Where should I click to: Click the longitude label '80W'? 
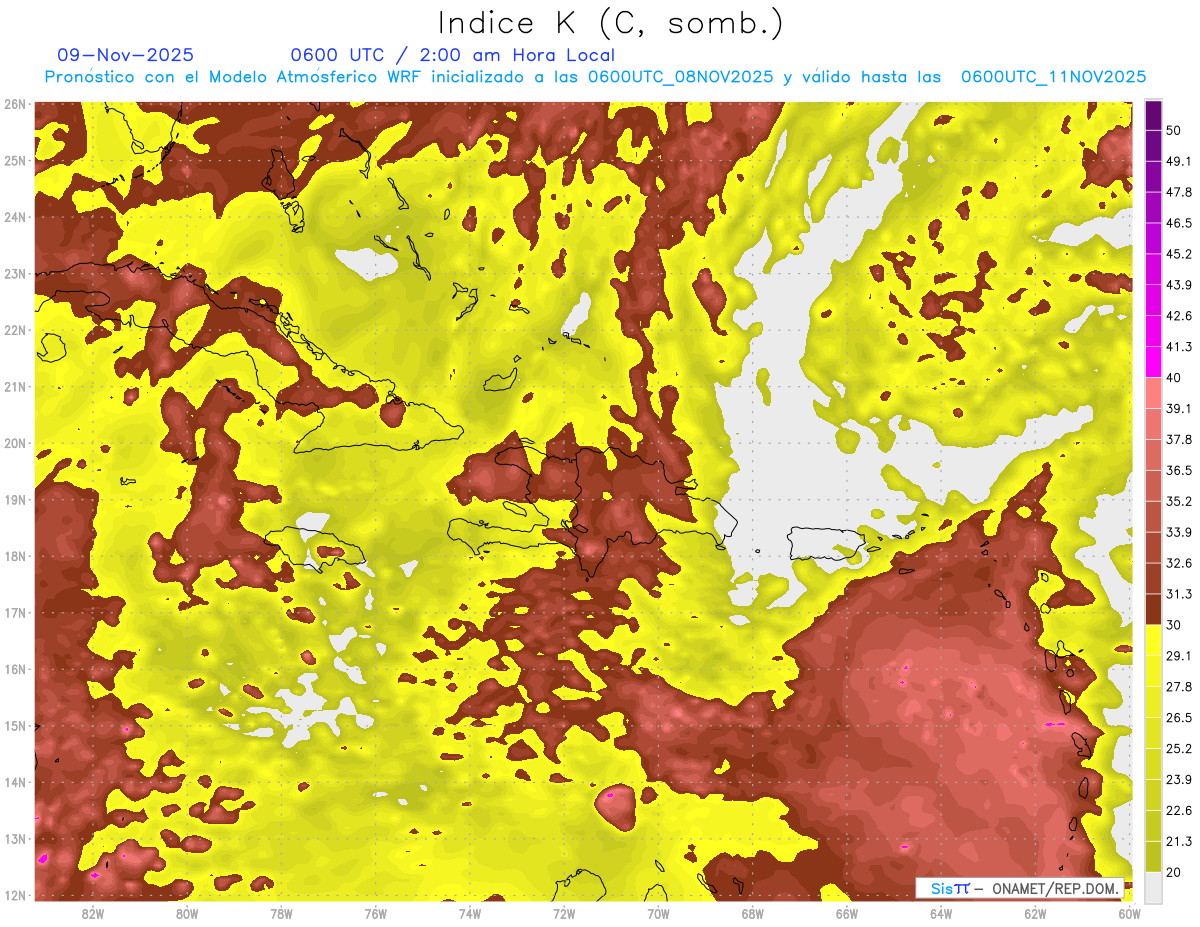(187, 913)
